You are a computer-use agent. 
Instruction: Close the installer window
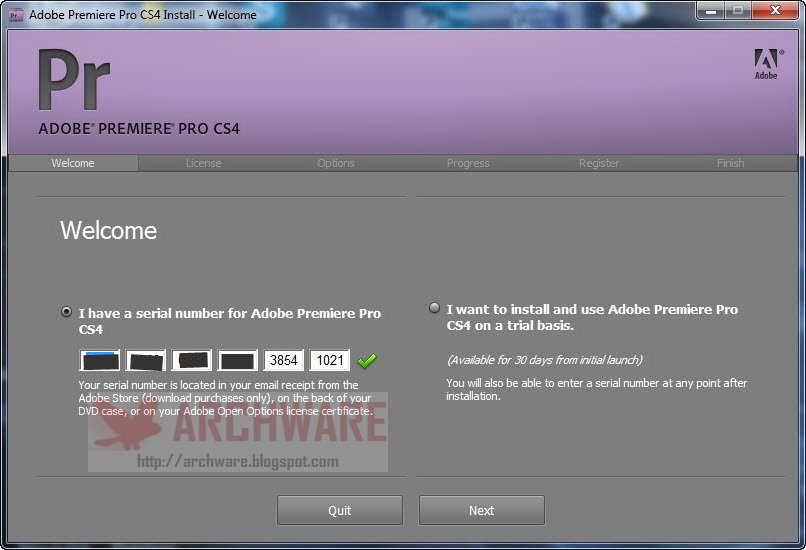tap(776, 10)
